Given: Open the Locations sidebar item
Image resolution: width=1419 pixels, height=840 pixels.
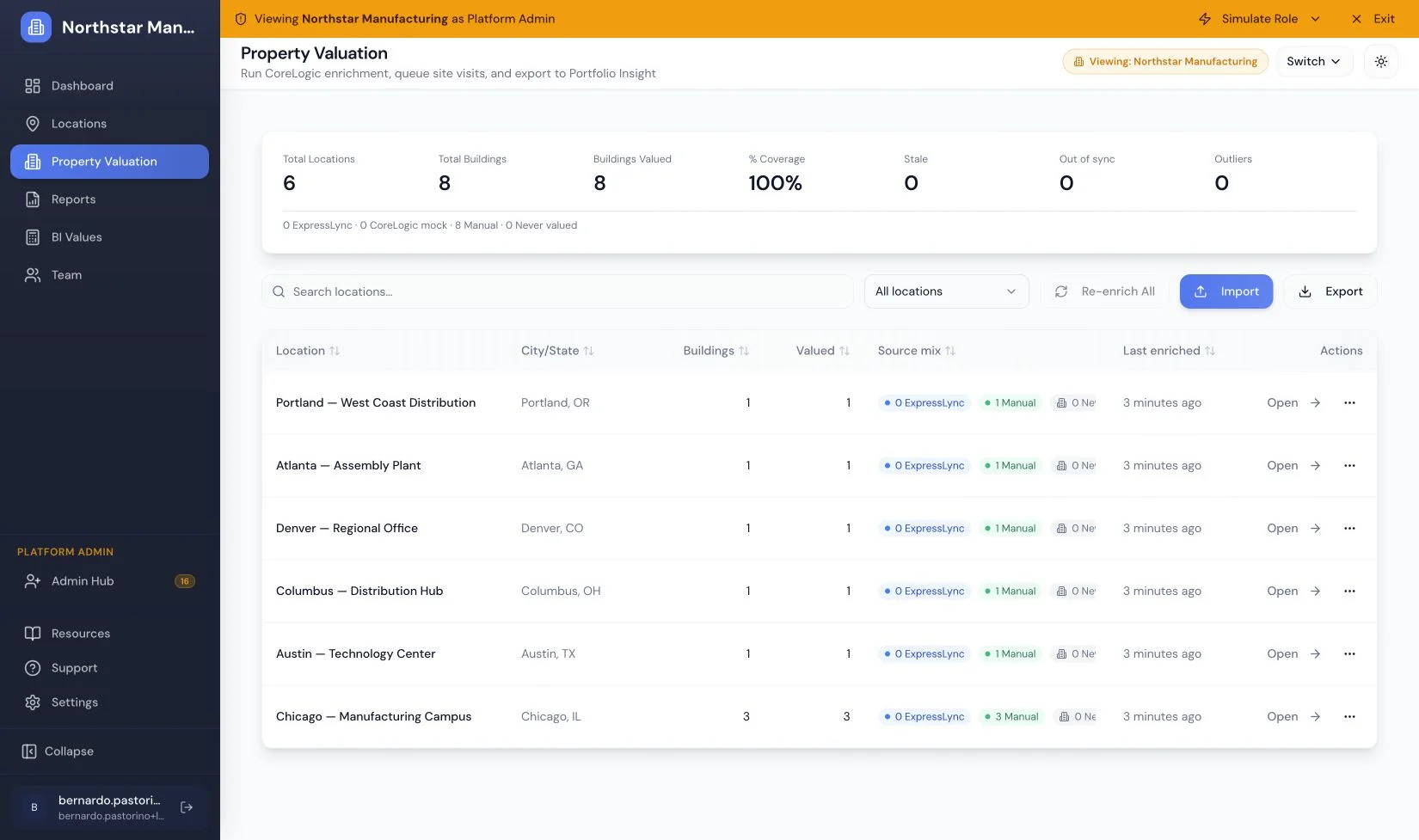Looking at the screenshot, I should [x=109, y=124].
